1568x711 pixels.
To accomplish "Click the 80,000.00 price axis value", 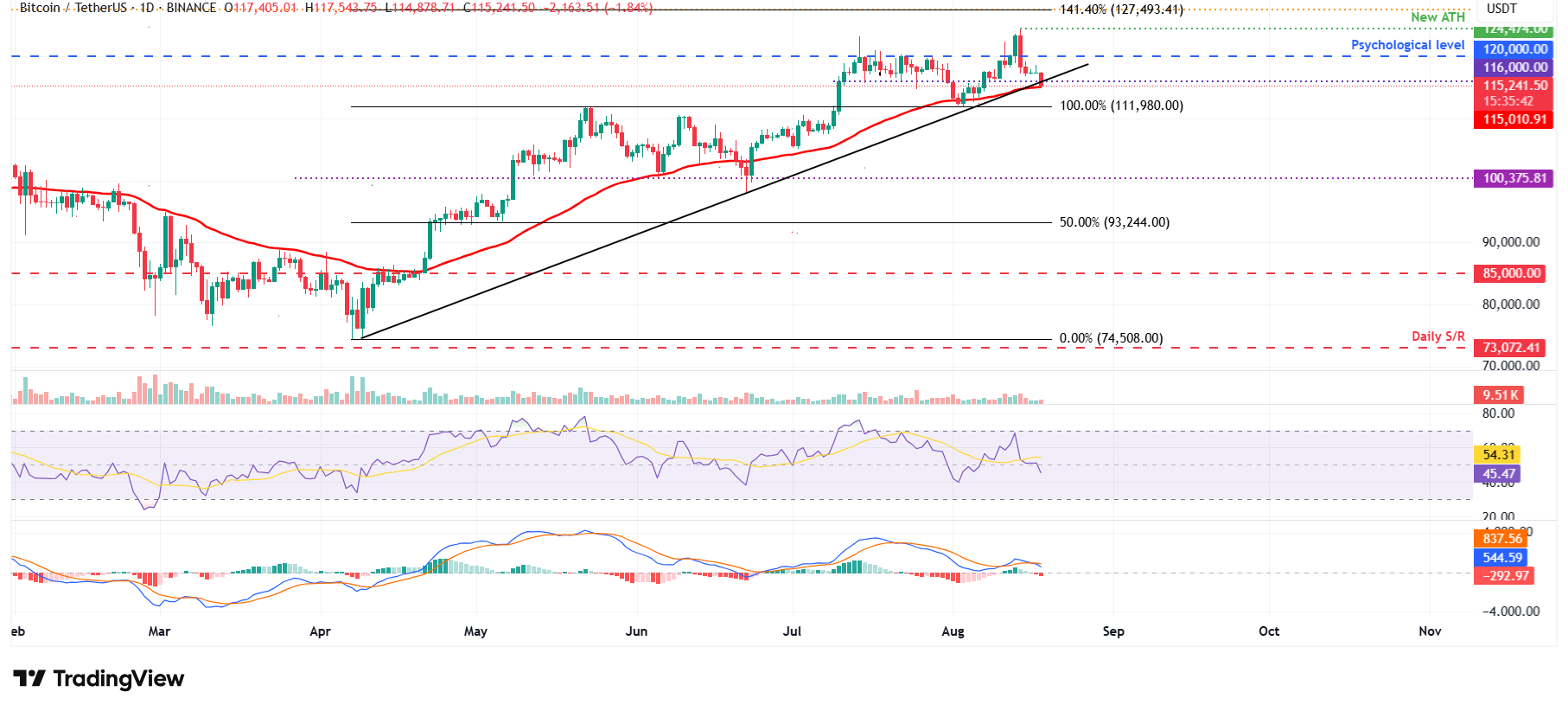I will [x=1510, y=304].
